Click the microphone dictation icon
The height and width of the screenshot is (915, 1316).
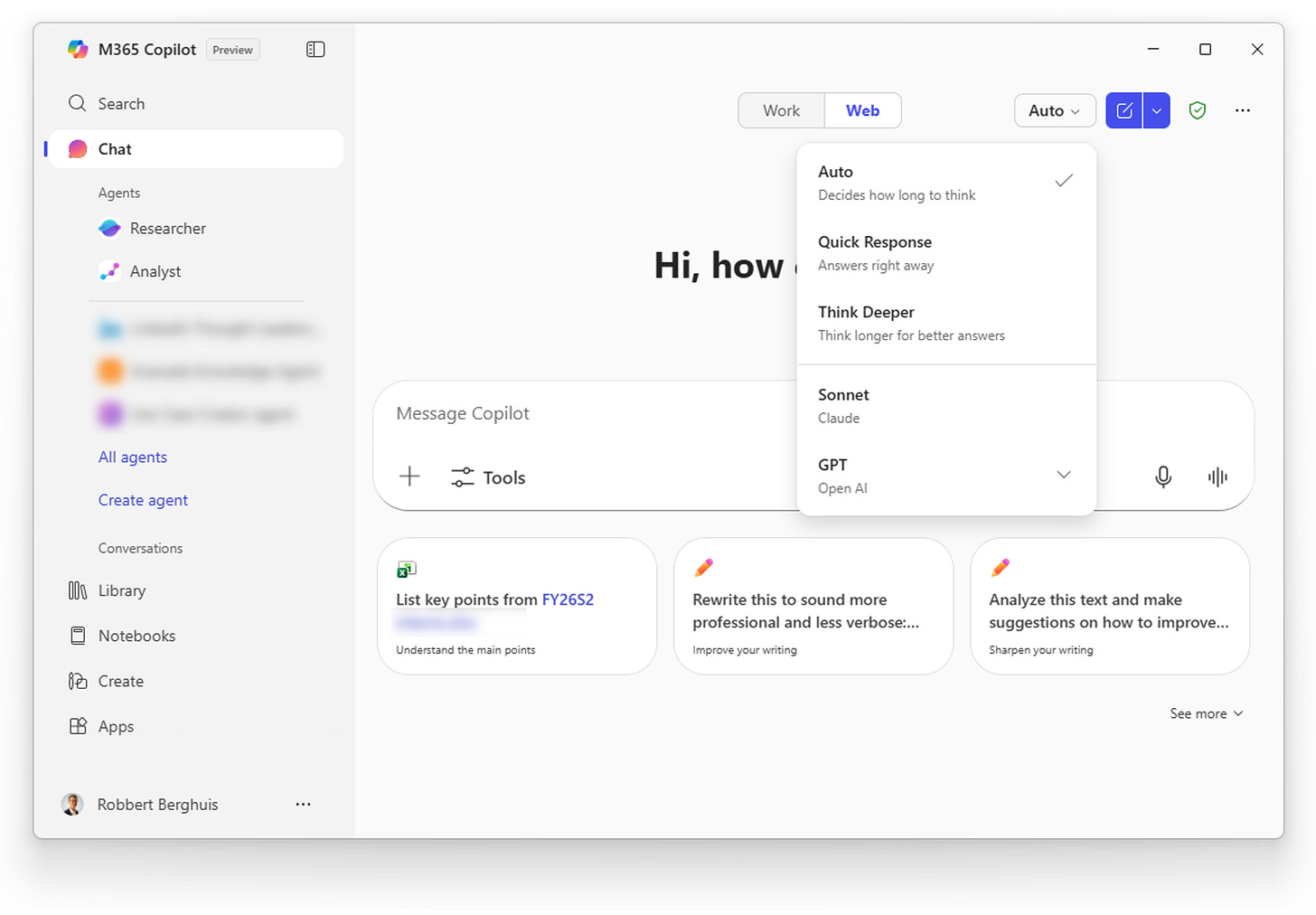click(x=1163, y=476)
